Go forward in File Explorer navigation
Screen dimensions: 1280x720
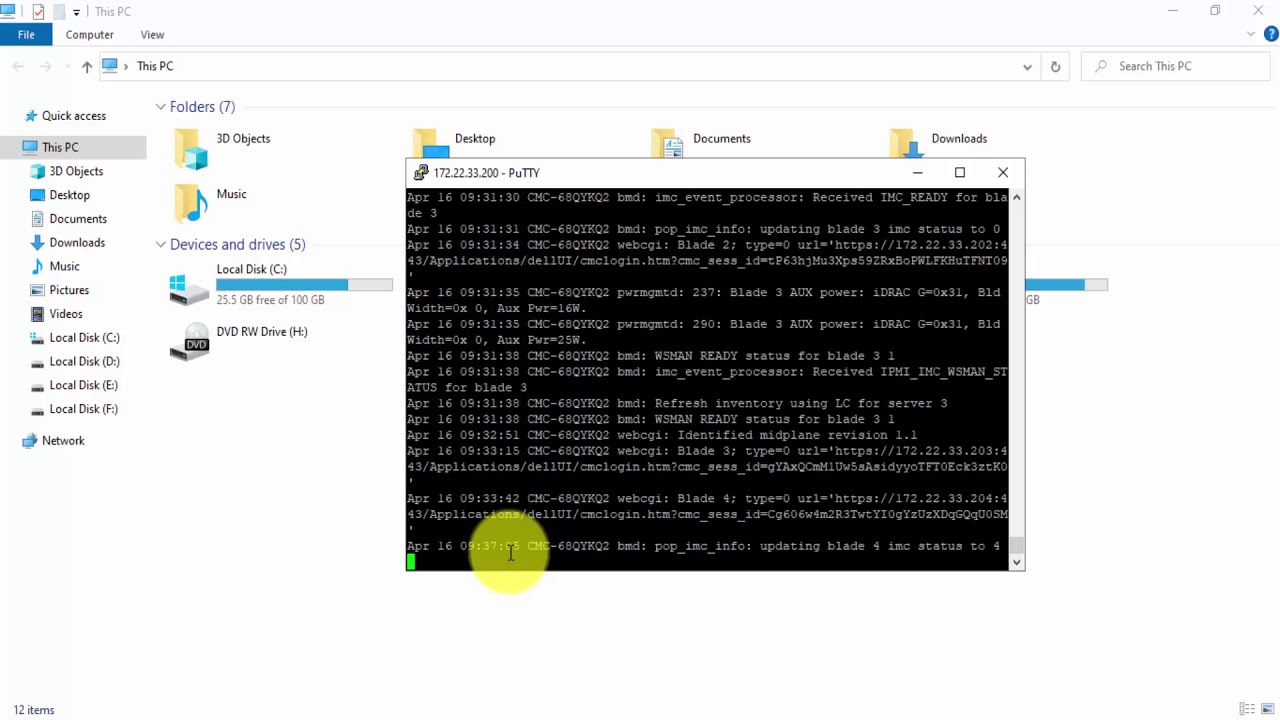[x=45, y=66]
